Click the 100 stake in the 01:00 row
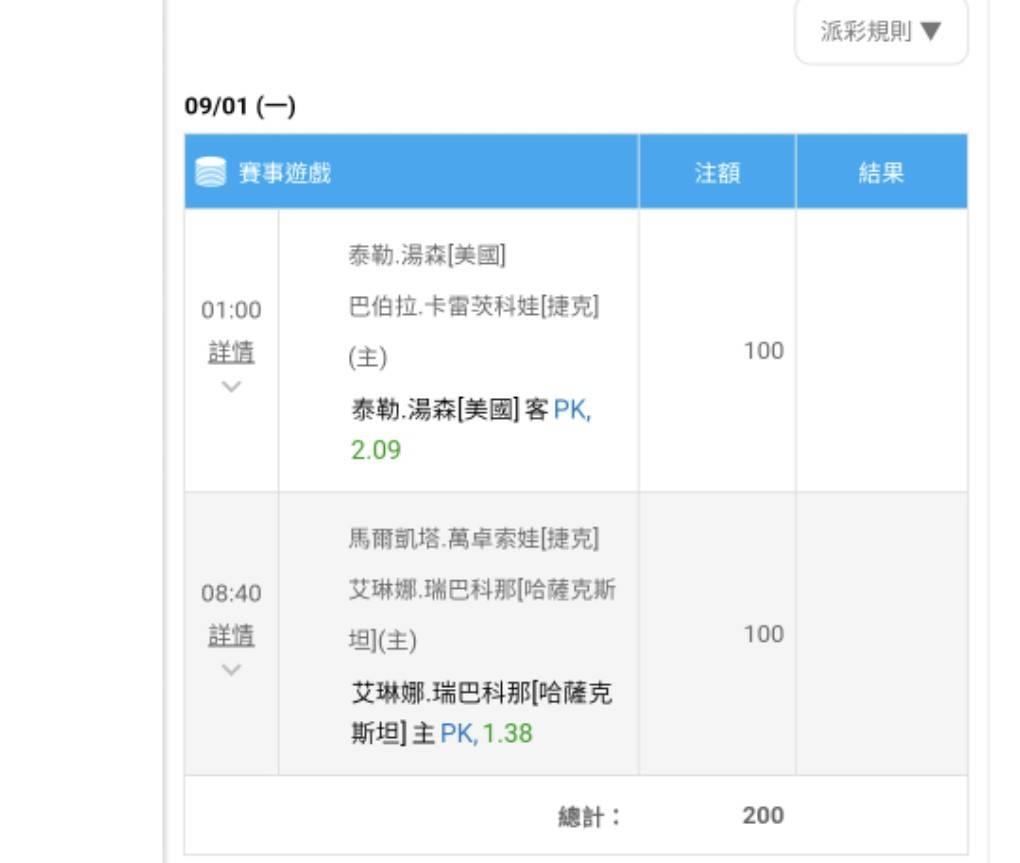 click(763, 351)
